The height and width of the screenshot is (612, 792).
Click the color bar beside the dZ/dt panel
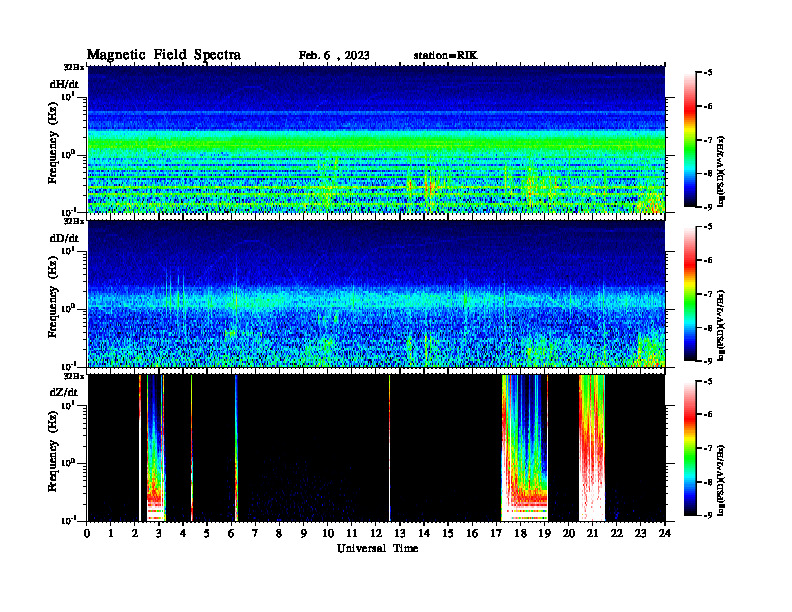pyautogui.click(x=690, y=448)
